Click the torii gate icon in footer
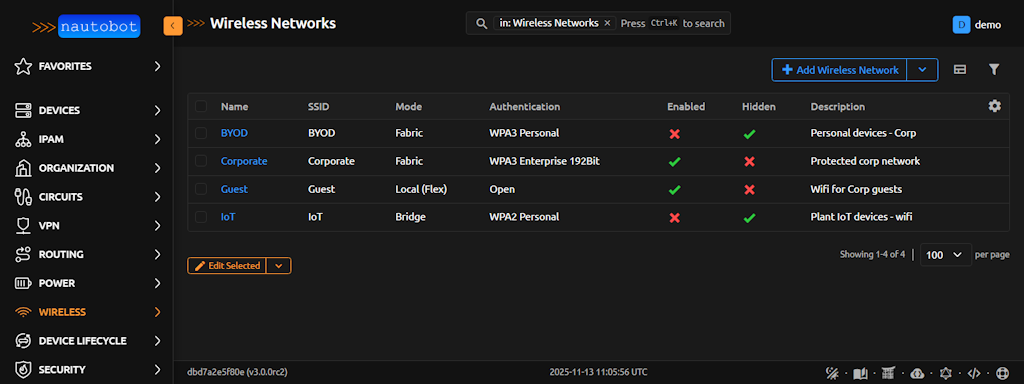The image size is (1024, 384). coord(888,374)
